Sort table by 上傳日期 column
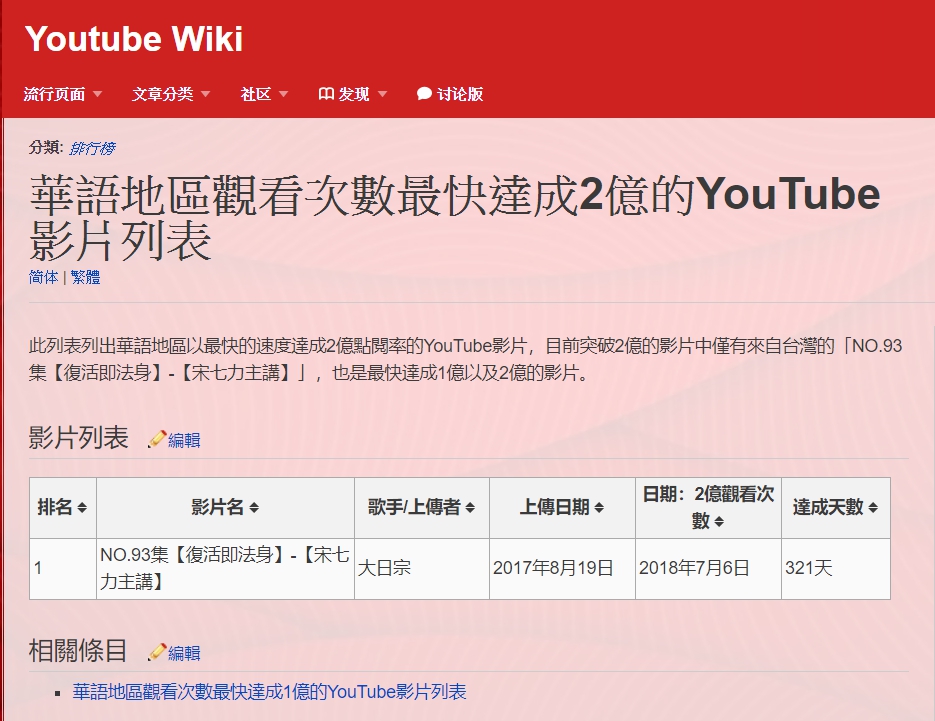Screen dimensions: 935x721 pos(562,508)
